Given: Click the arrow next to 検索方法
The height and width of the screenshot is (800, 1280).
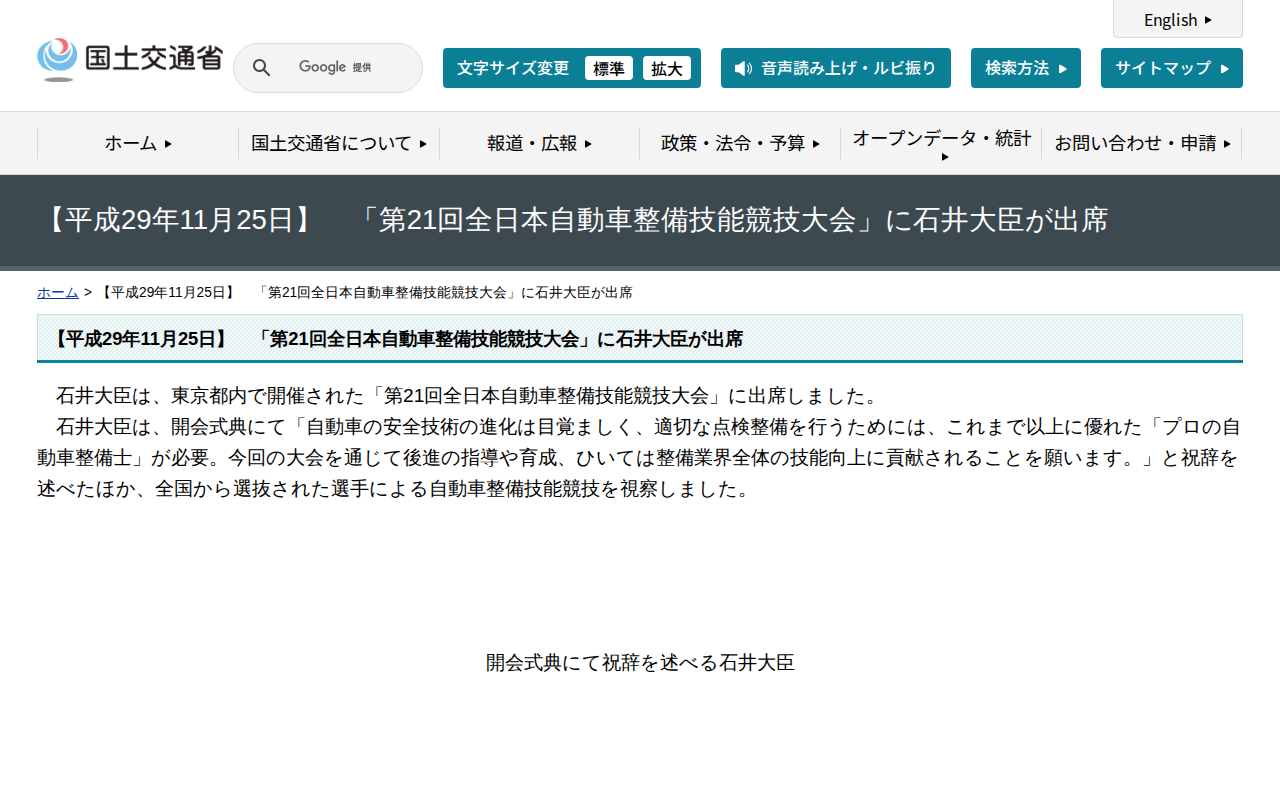Looking at the screenshot, I should coord(1064,68).
